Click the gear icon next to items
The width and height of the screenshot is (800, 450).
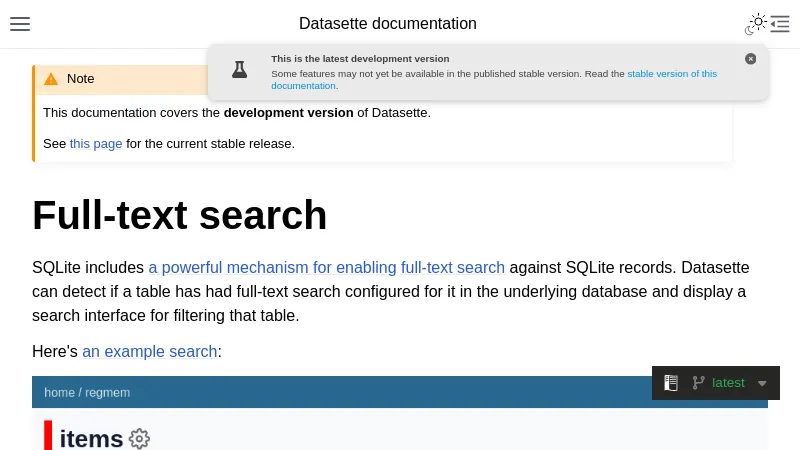[139, 438]
